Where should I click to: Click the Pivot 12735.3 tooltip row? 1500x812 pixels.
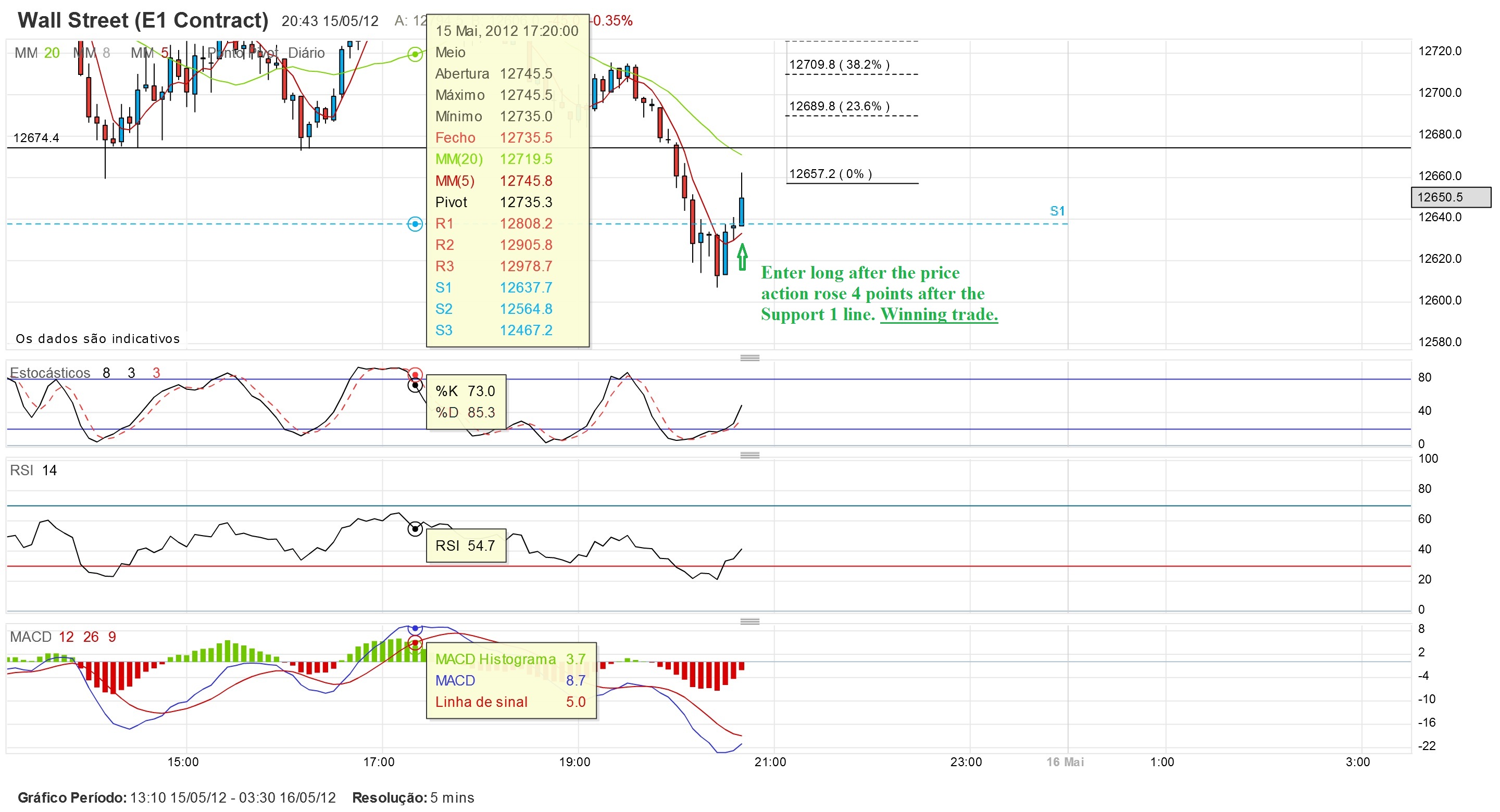tap(494, 202)
